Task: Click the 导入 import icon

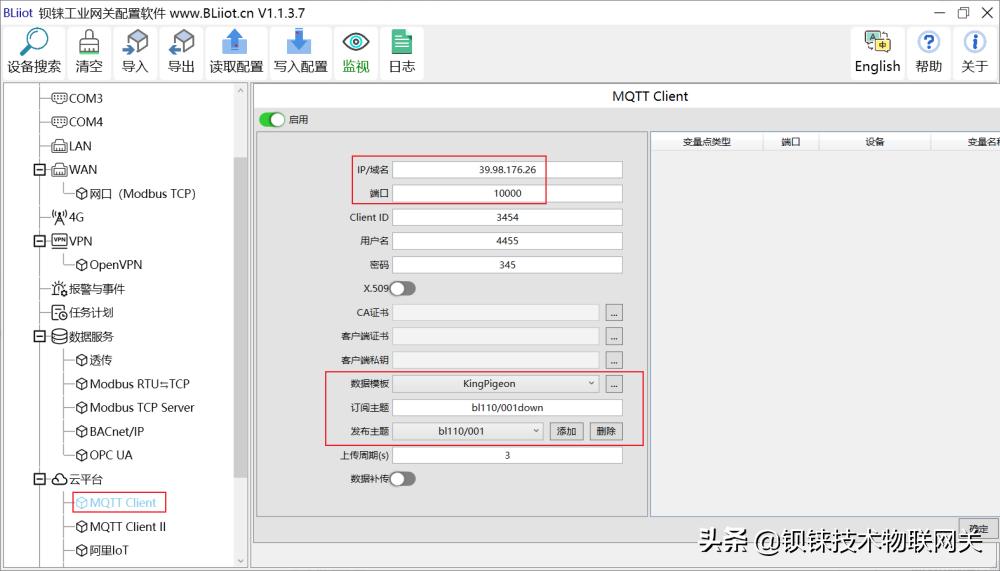Action: [x=135, y=52]
